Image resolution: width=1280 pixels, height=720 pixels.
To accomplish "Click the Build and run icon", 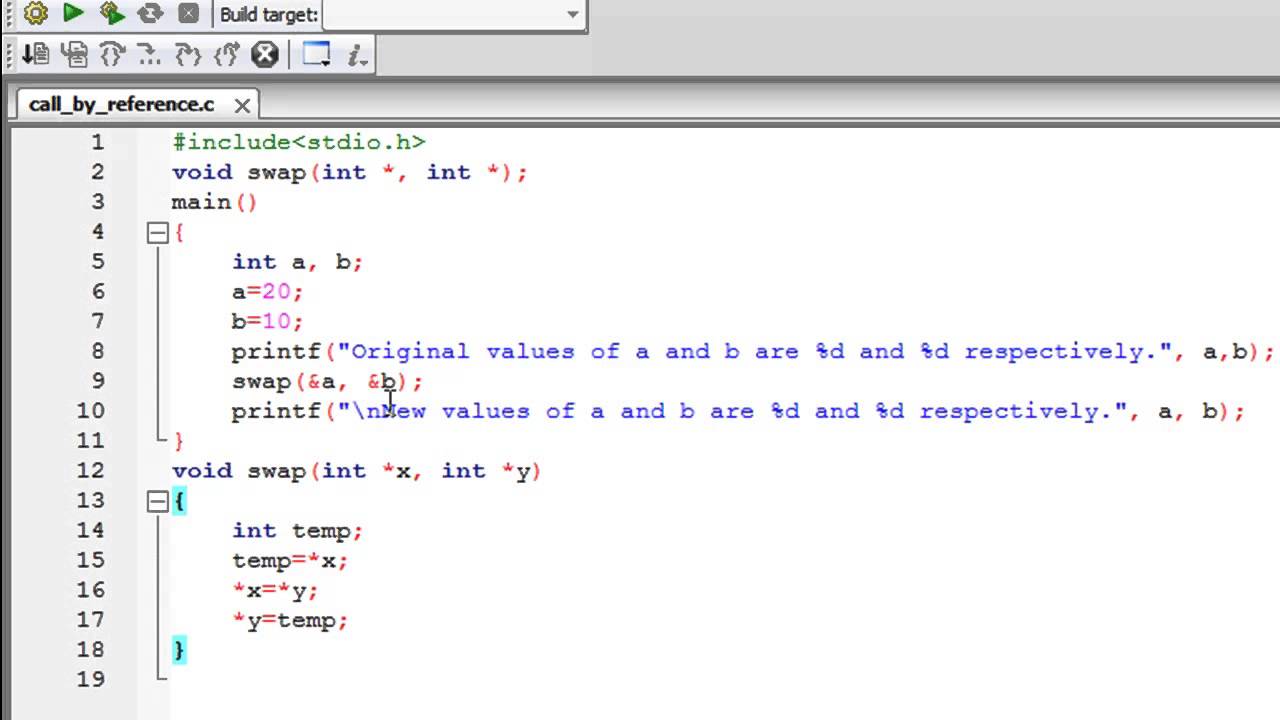I will pos(111,14).
